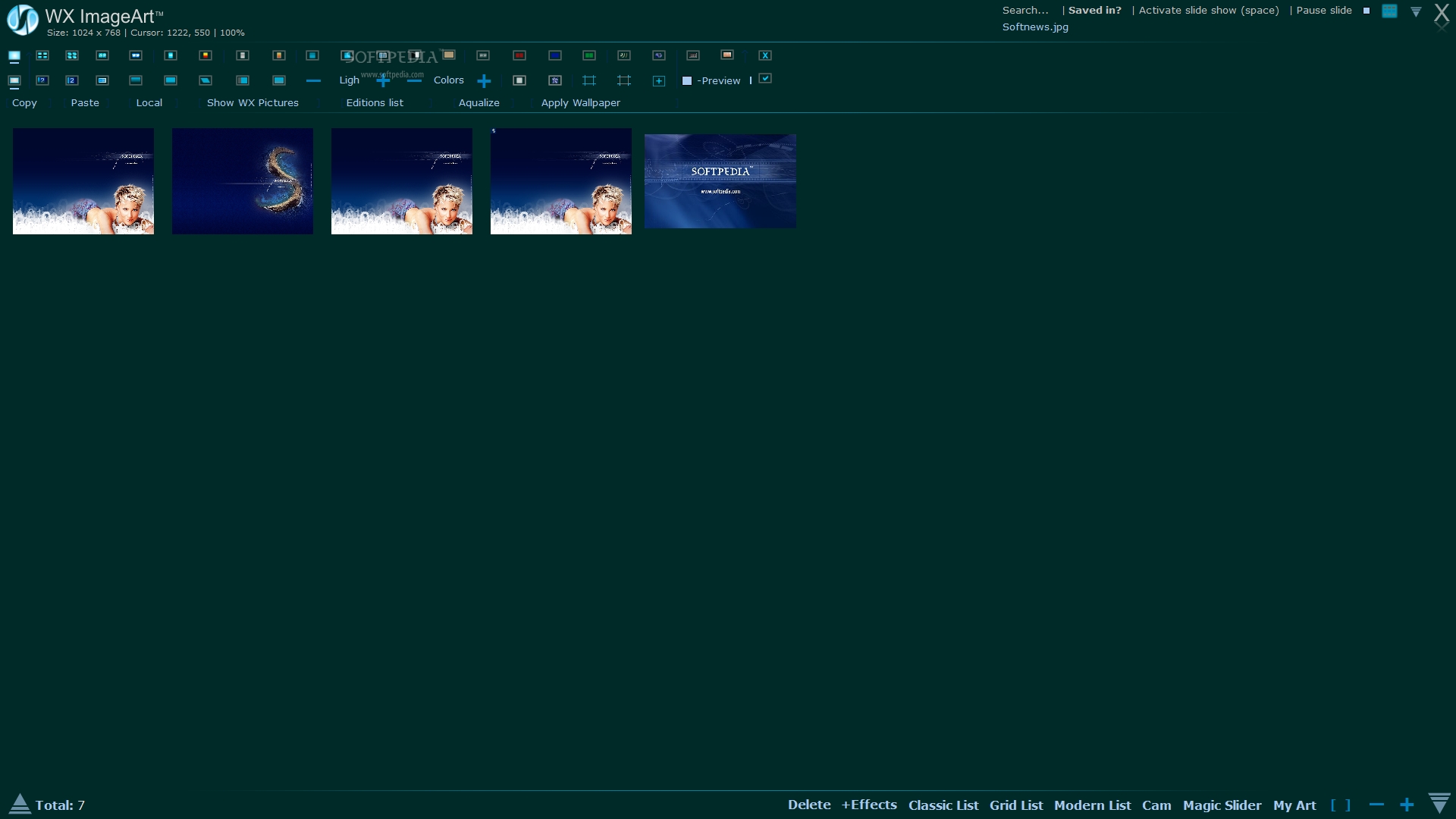The image size is (1456, 819).
Task: Click the brackets [ ] fullscreen toggle
Action: (x=1341, y=805)
